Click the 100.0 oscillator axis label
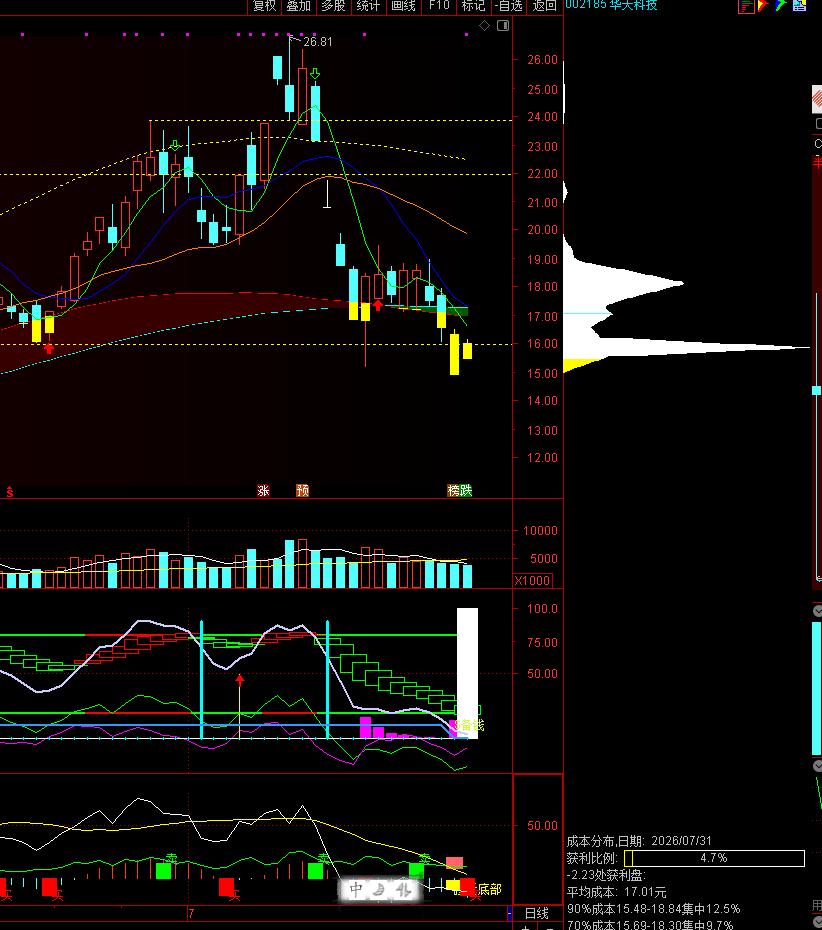 click(542, 609)
